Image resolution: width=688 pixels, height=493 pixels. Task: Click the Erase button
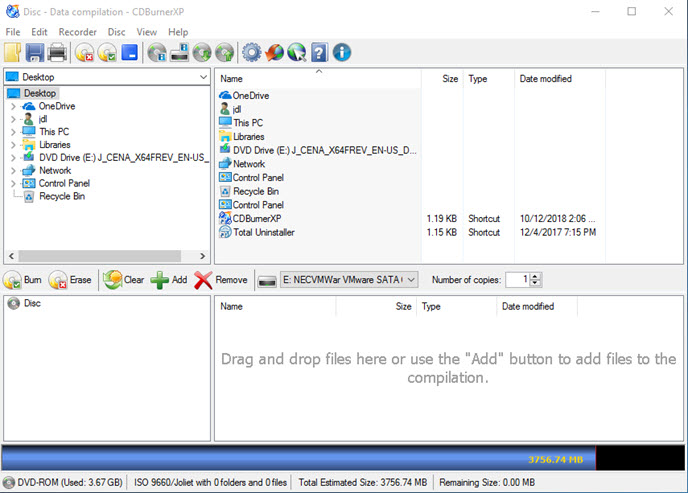click(x=70, y=280)
